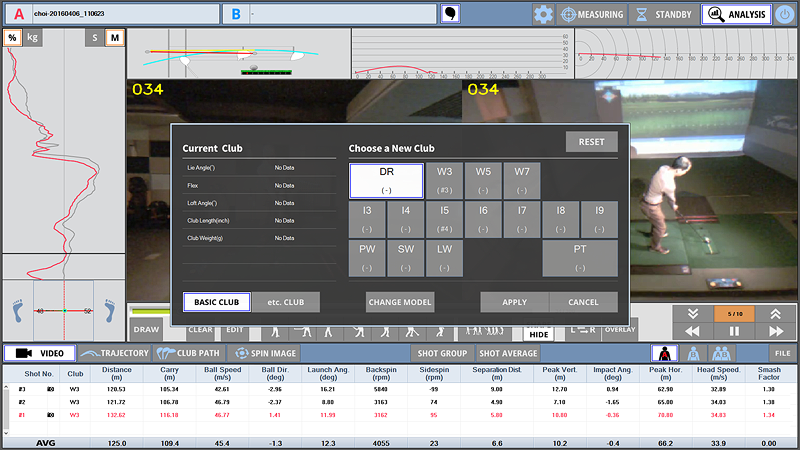Image resolution: width=800 pixels, height=450 pixels.
Task: Open the TRAJECTORY view
Action: (x=115, y=353)
